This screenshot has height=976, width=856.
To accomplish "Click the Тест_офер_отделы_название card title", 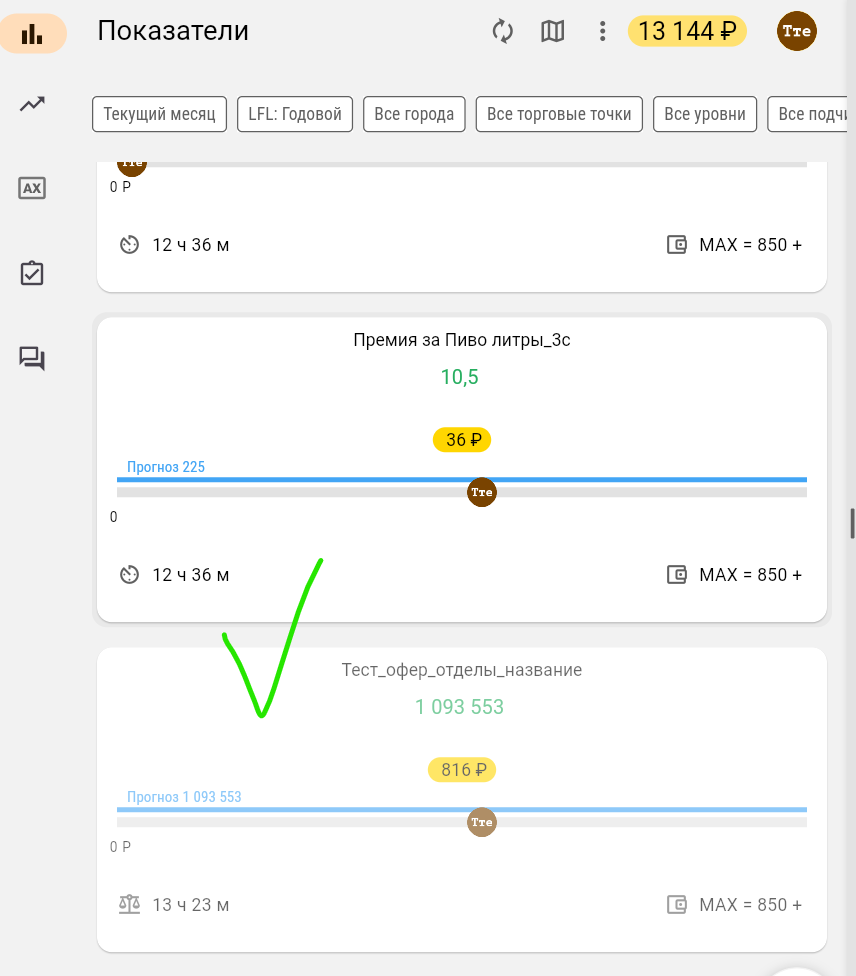I will tap(462, 670).
